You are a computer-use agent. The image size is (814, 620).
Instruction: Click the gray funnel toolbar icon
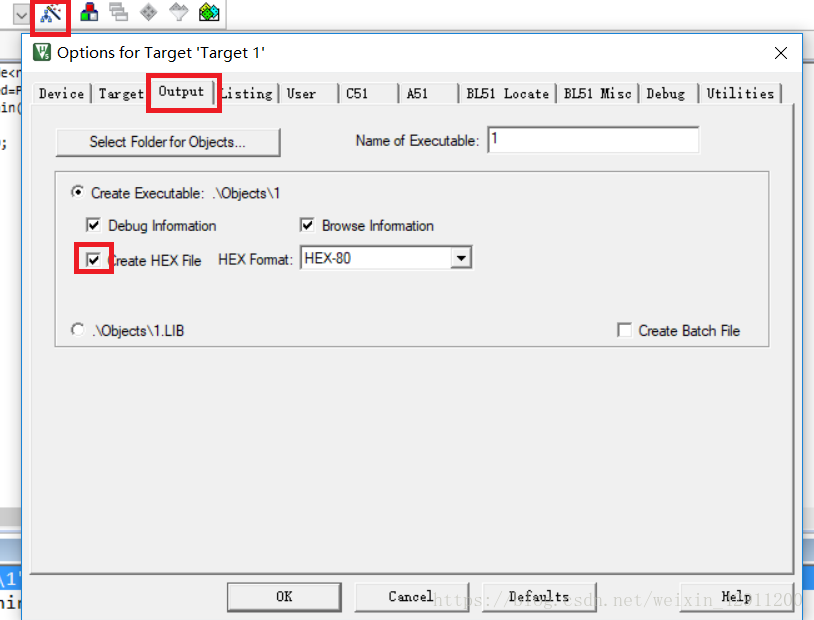(x=179, y=12)
